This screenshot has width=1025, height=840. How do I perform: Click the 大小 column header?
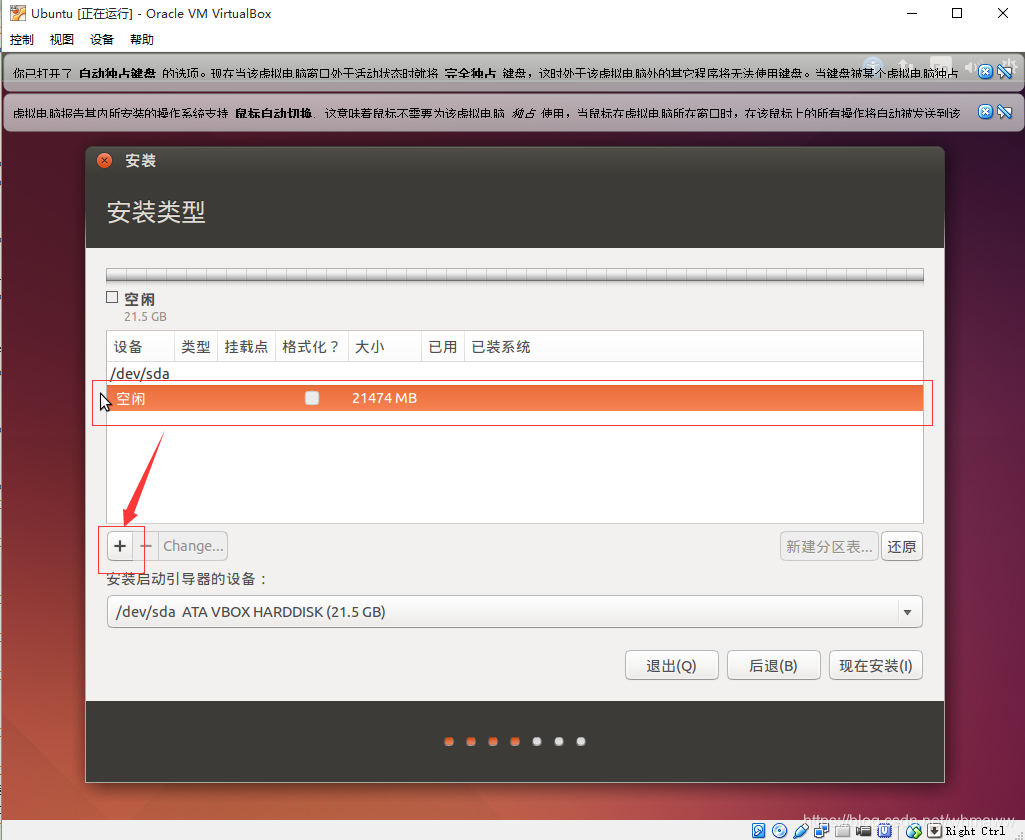[384, 346]
